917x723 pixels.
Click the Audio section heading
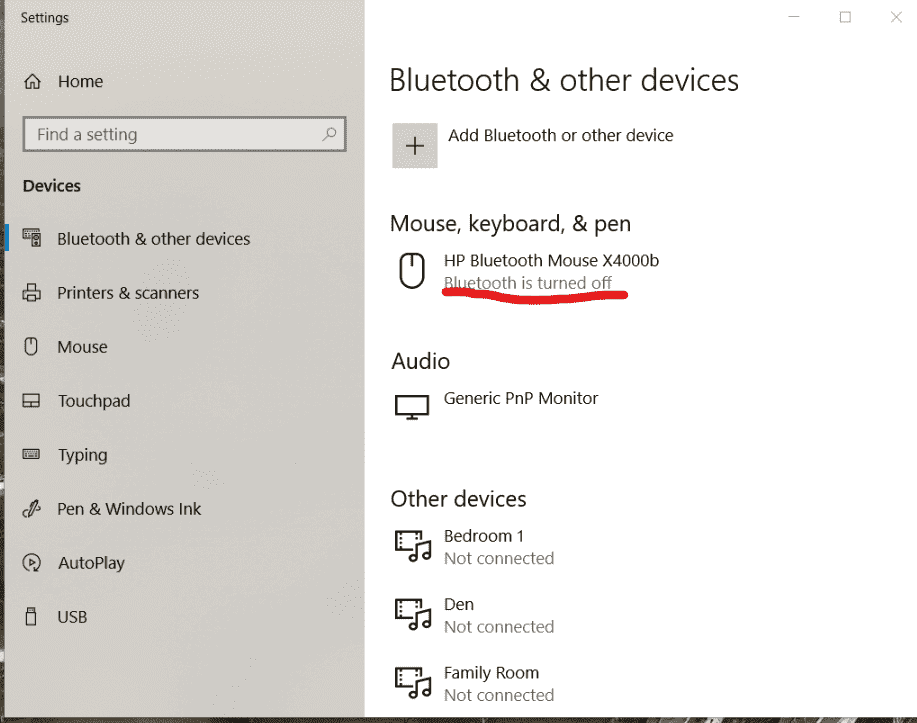click(x=420, y=362)
